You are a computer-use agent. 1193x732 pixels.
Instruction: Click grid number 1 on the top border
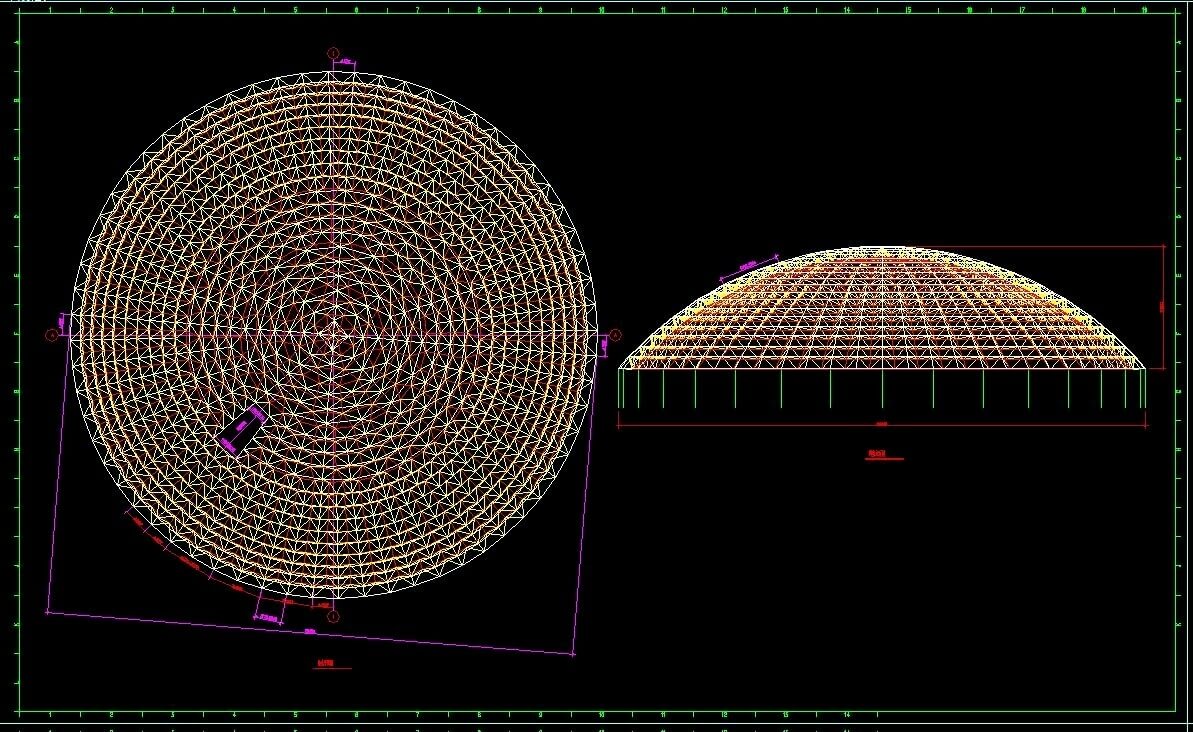click(x=50, y=10)
